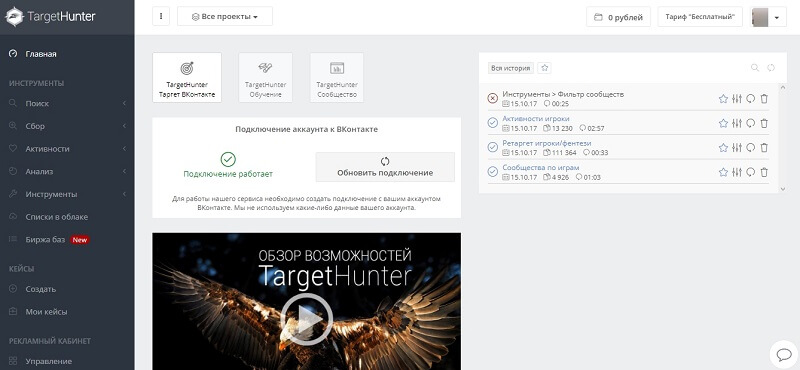Open Управление in рекламный кабинет

click(x=48, y=361)
